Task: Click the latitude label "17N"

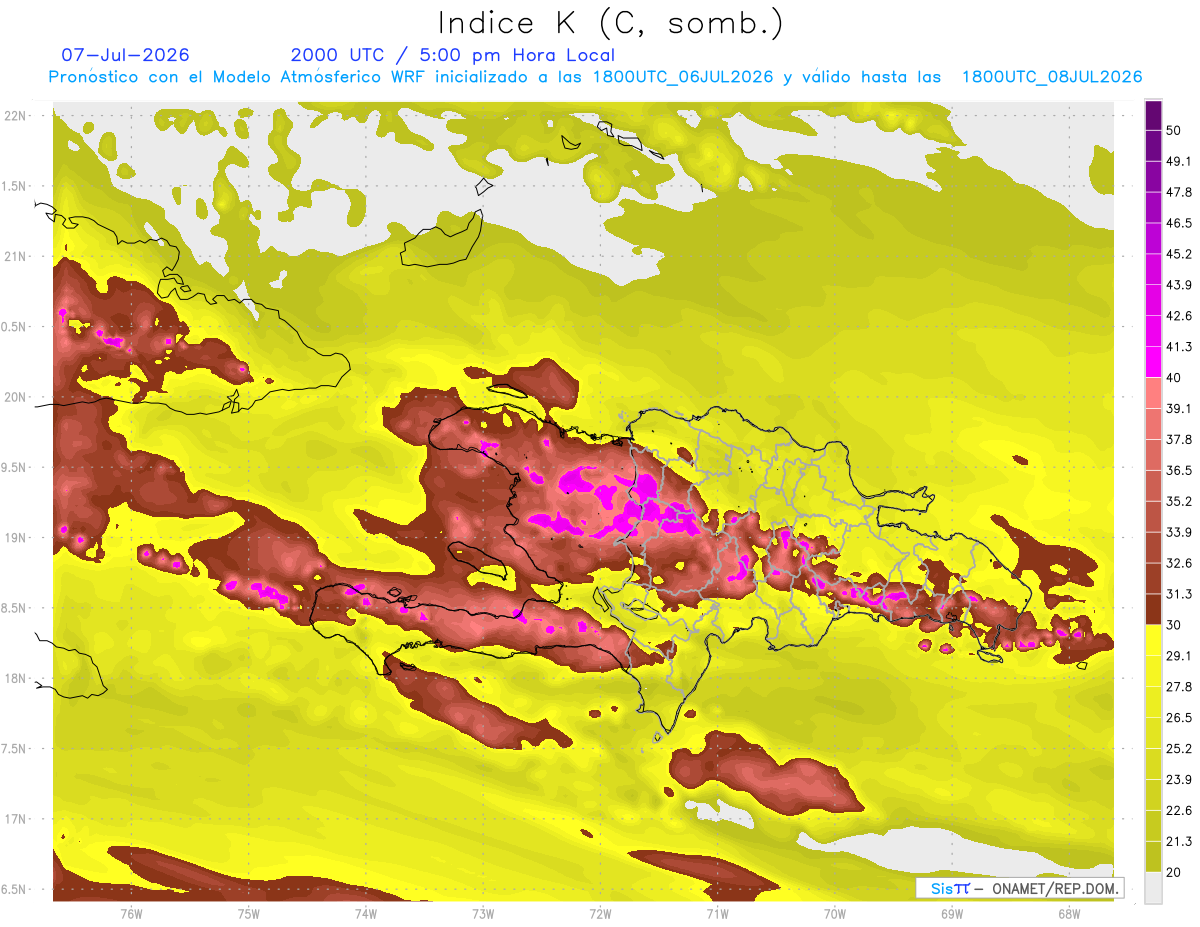Action: (x=14, y=819)
